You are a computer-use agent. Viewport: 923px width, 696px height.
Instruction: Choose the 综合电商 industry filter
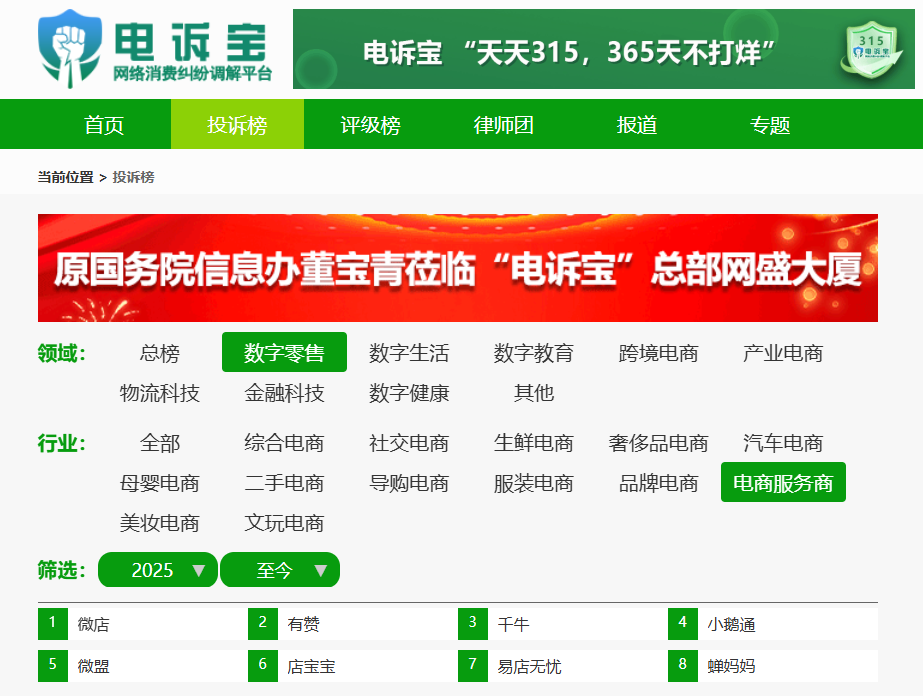click(284, 442)
